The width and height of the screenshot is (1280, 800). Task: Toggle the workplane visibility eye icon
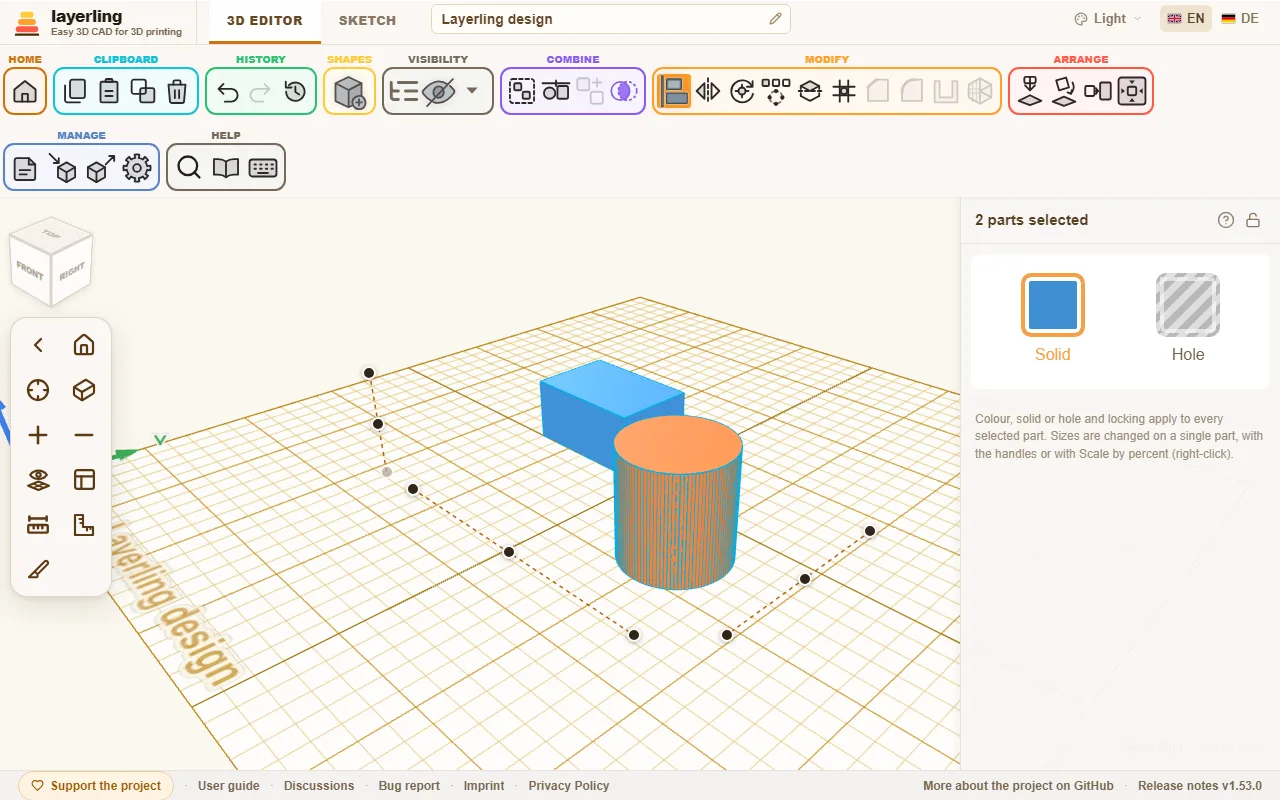[38, 480]
